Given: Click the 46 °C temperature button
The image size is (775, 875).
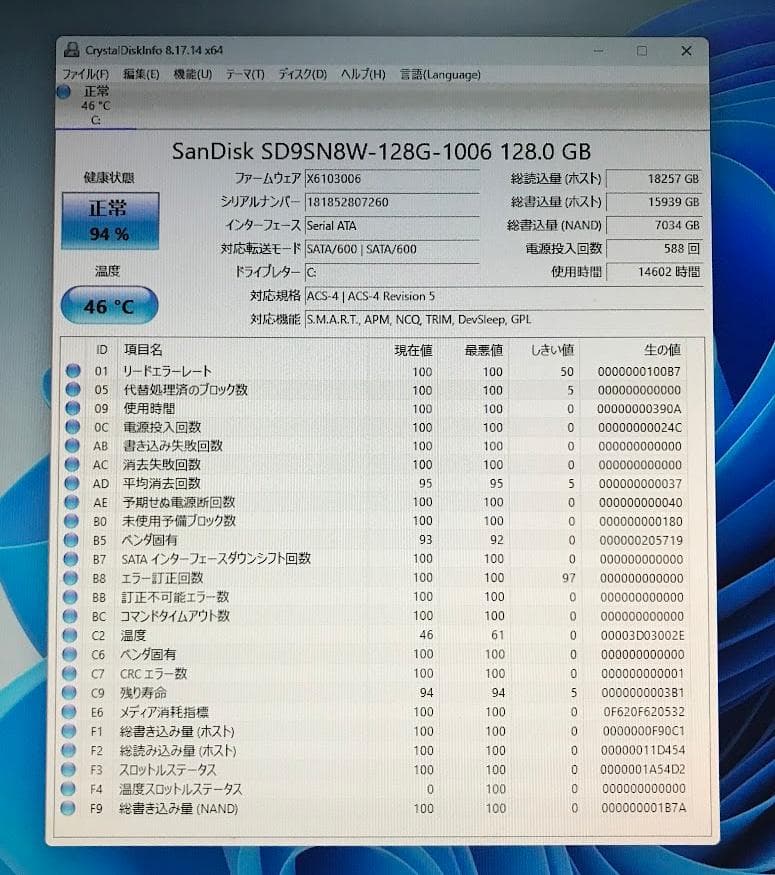Looking at the screenshot, I should point(109,305).
